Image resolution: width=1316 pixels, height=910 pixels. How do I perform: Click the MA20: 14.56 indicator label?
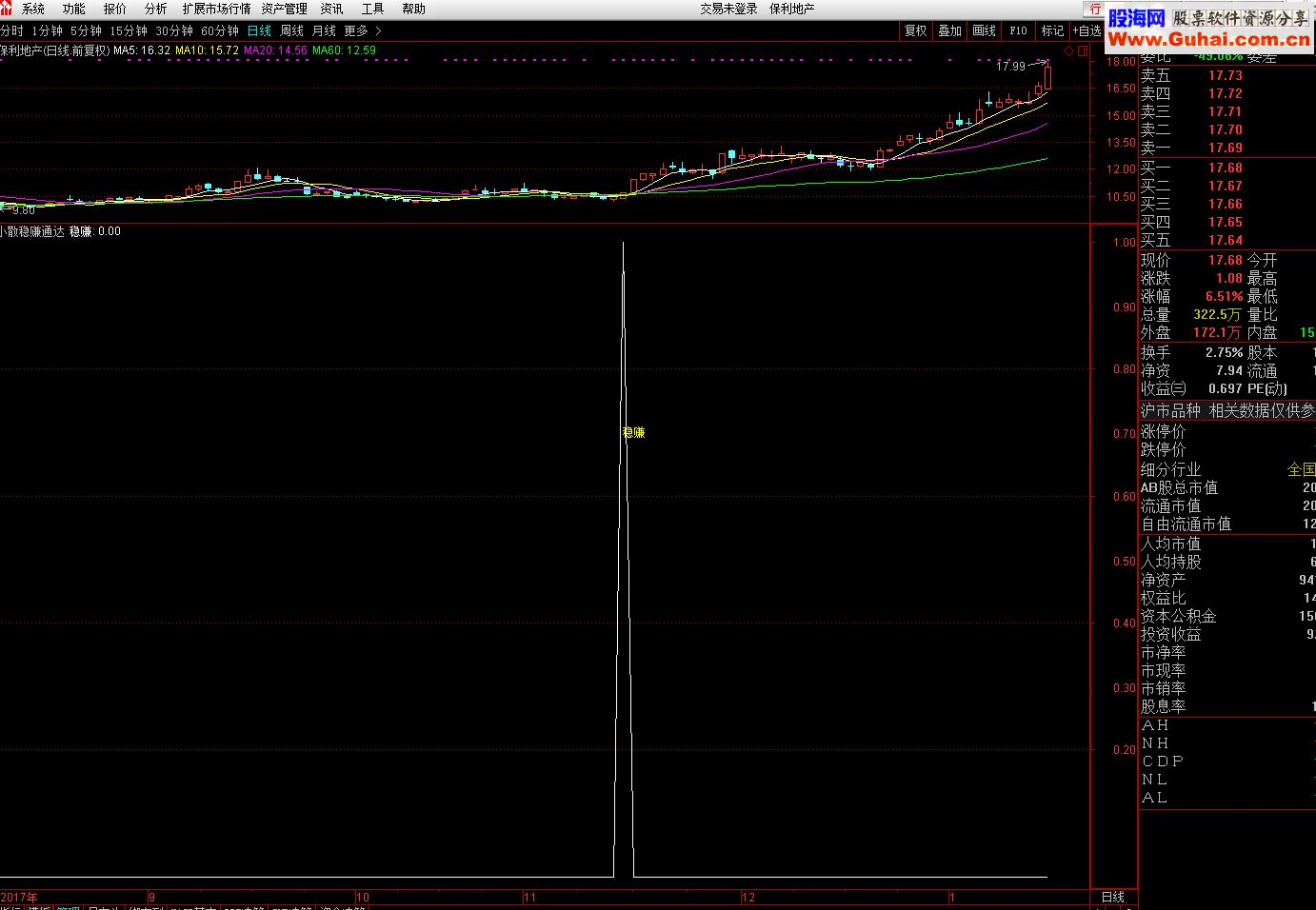click(x=275, y=50)
